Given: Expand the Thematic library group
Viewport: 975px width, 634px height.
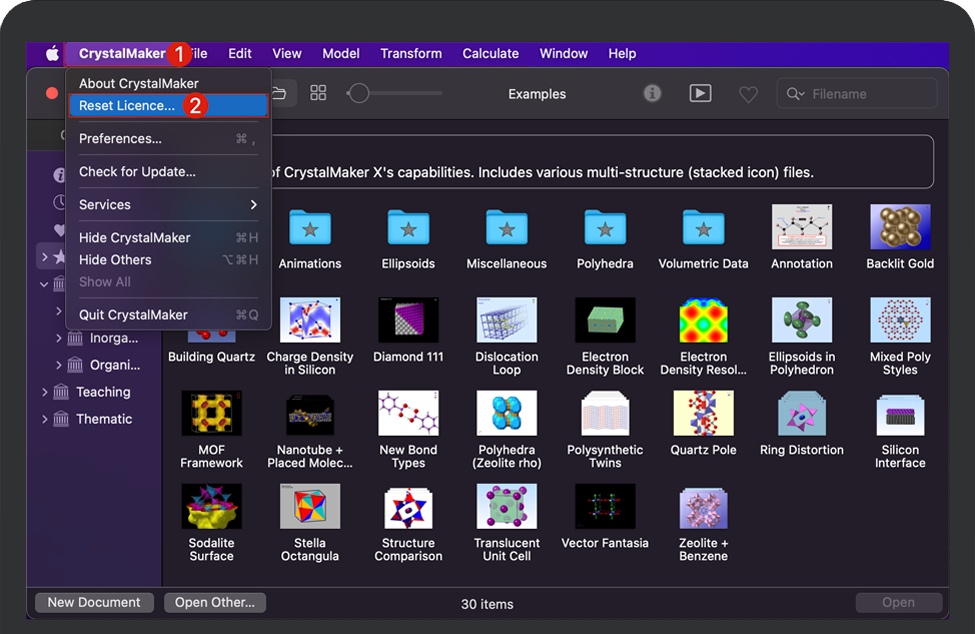Looking at the screenshot, I should pyautogui.click(x=44, y=419).
